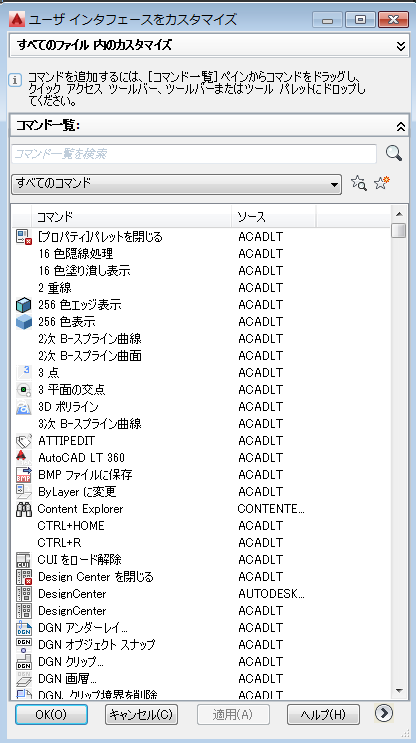Click the DGN アンダーレイ icon
Image resolution: width=416 pixels, height=743 pixels.
pyautogui.click(x=23, y=628)
